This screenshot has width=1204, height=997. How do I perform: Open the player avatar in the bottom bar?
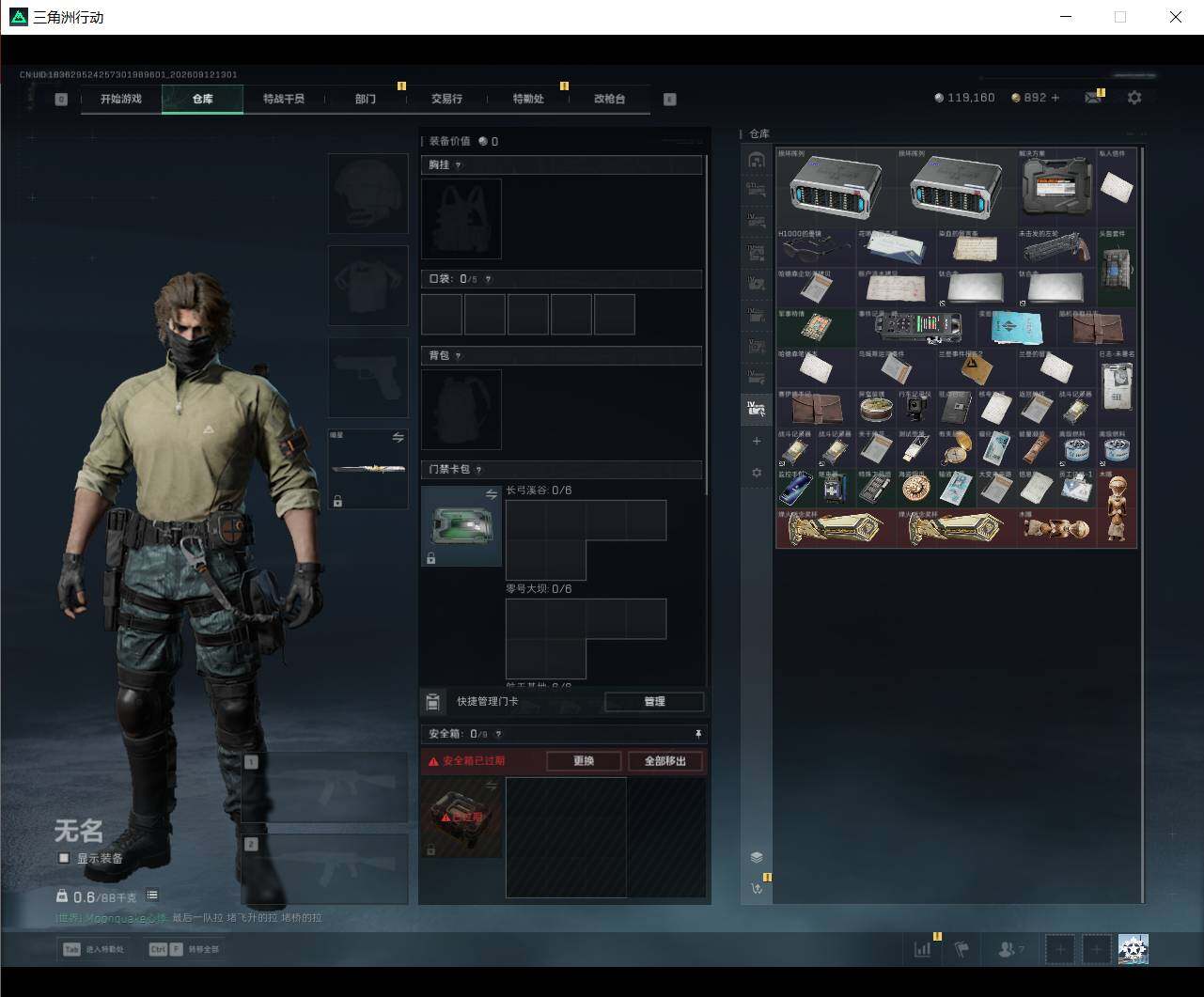(x=1134, y=949)
